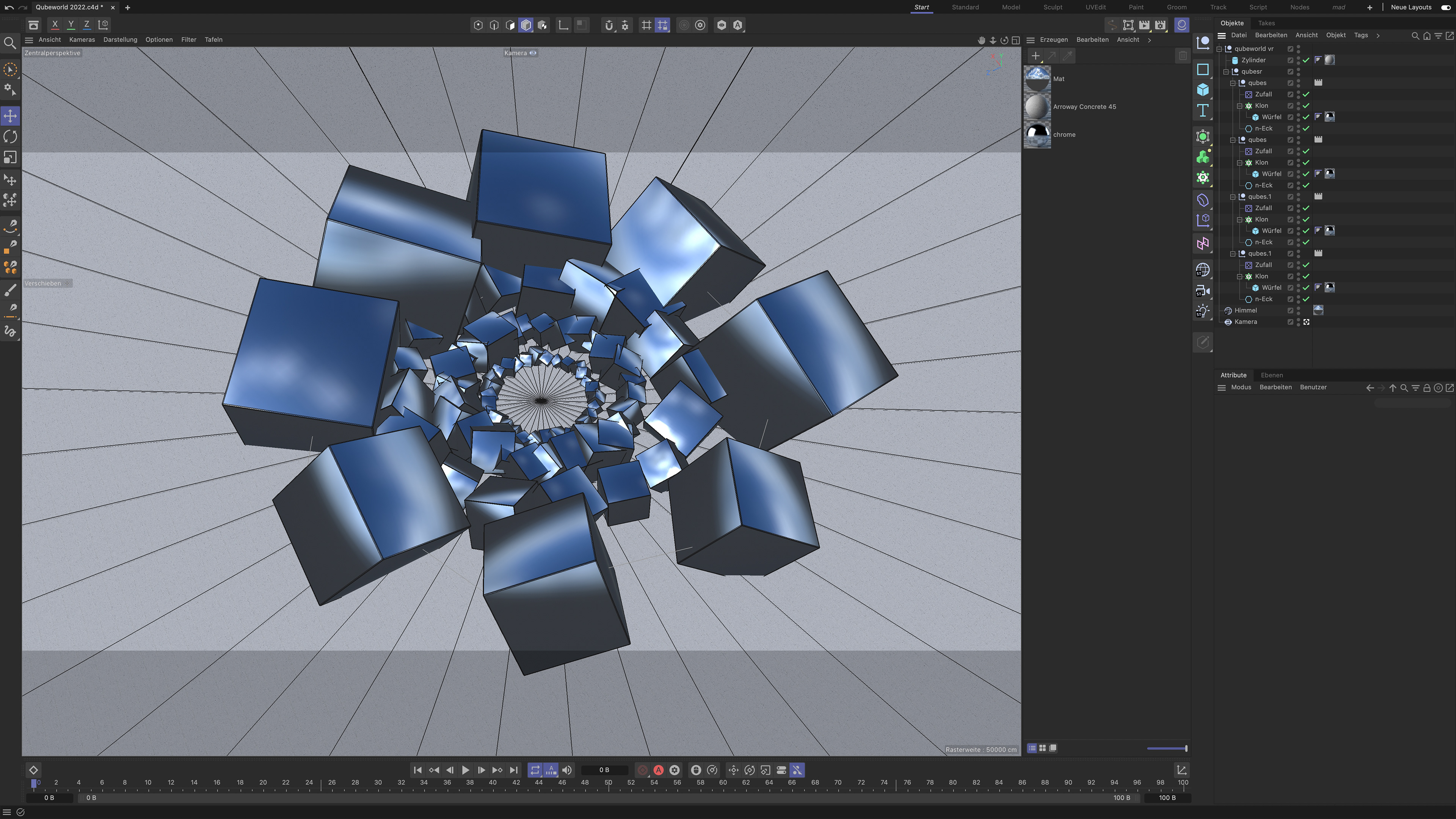Toggle Neue Layouts switch
This screenshot has height=819, width=1456.
1446,7
